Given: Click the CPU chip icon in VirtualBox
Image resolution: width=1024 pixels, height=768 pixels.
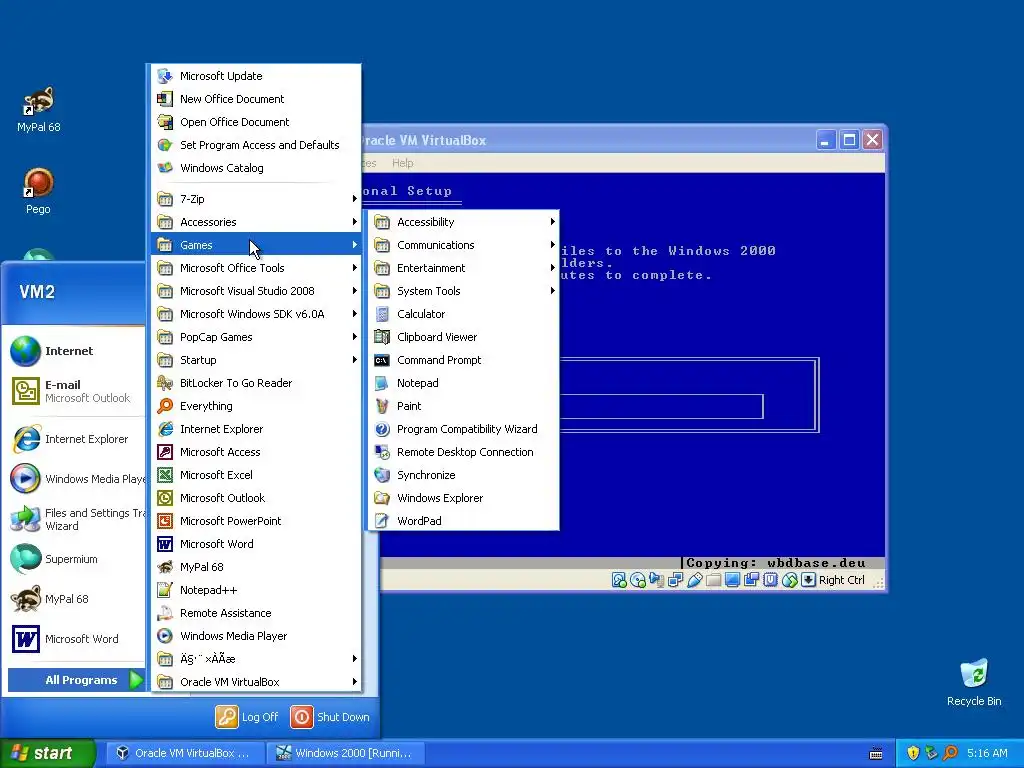Looking at the screenshot, I should pos(770,580).
